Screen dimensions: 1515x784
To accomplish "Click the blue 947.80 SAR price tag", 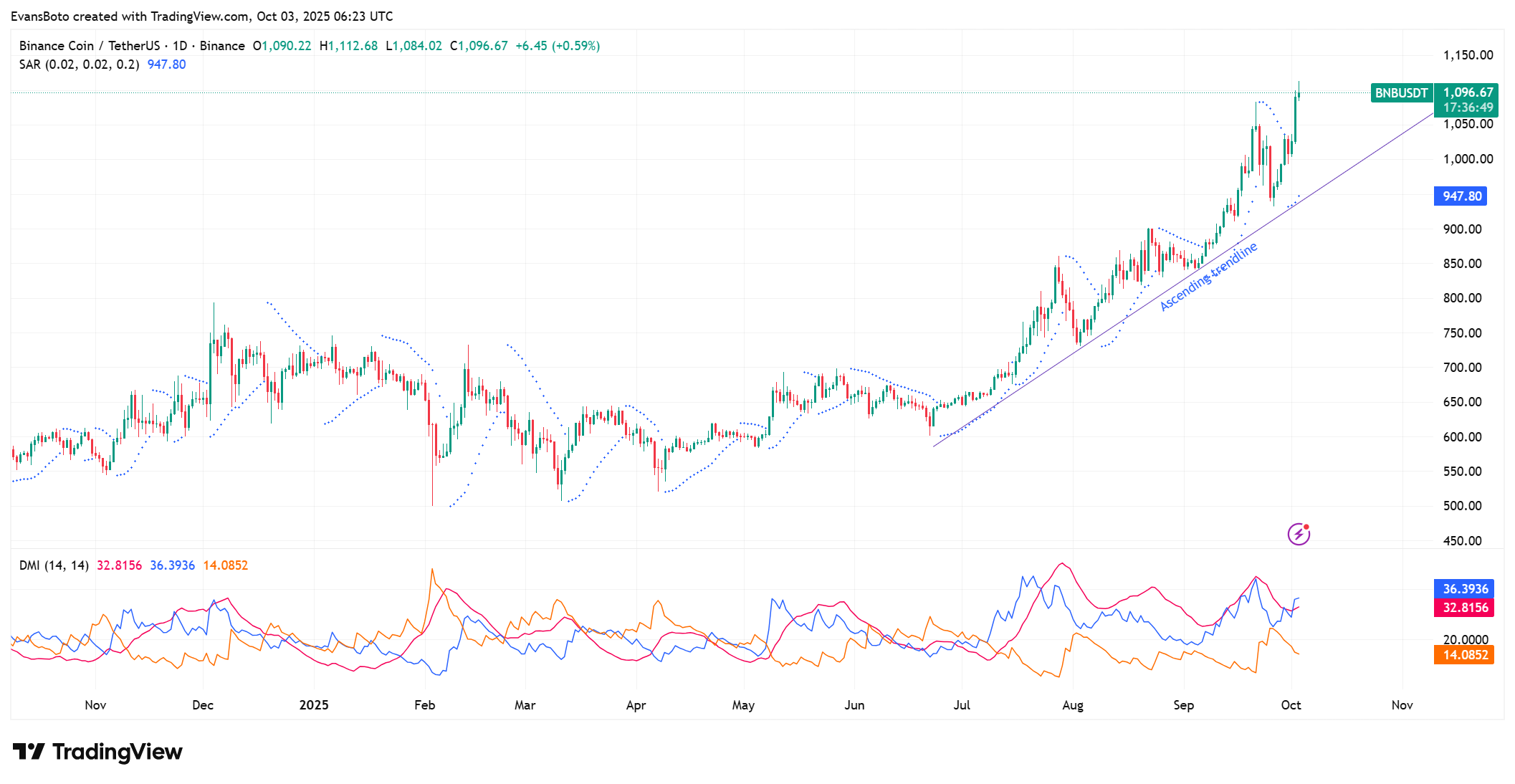I will [x=1461, y=196].
